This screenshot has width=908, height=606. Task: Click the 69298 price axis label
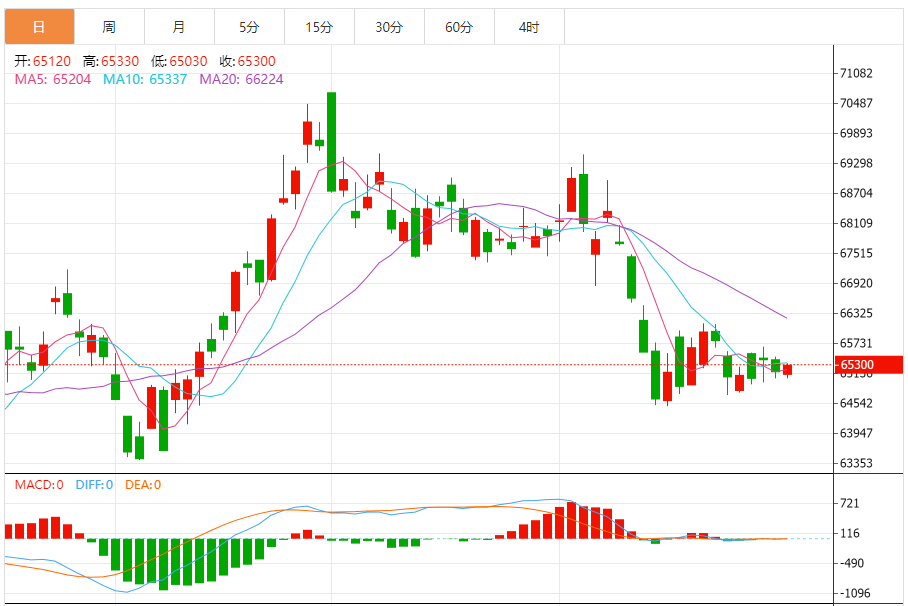pos(856,163)
